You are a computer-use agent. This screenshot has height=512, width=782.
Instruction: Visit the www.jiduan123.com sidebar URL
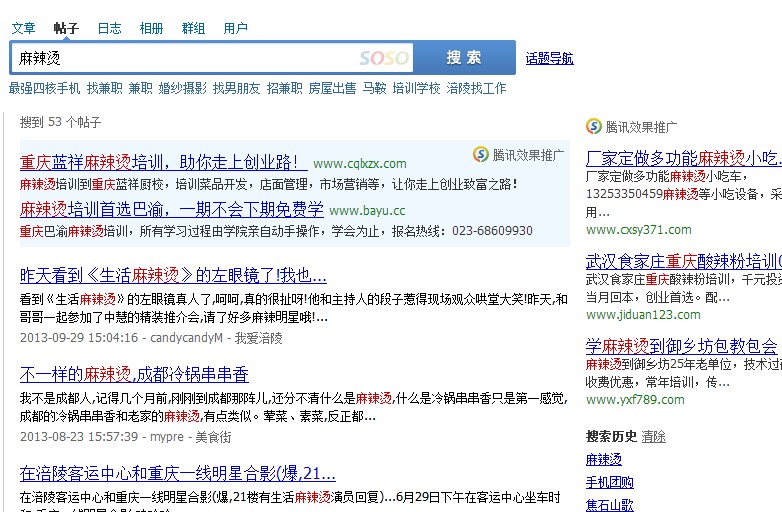point(643,315)
